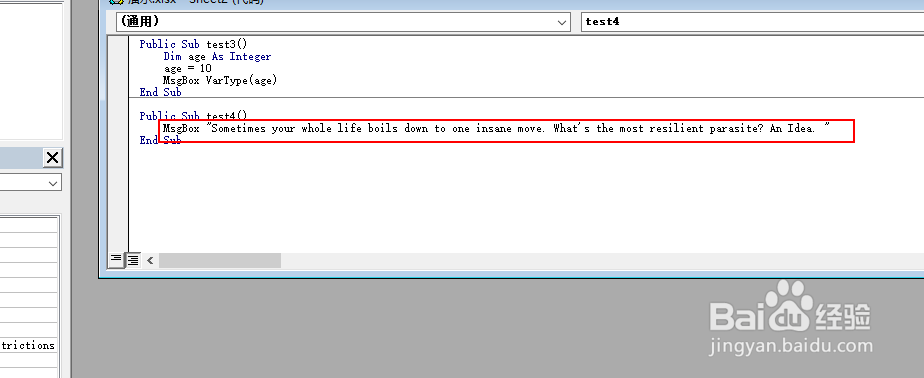Click the line "Public Sub test3()"
Image resolution: width=924 pixels, height=378 pixels.
point(193,44)
